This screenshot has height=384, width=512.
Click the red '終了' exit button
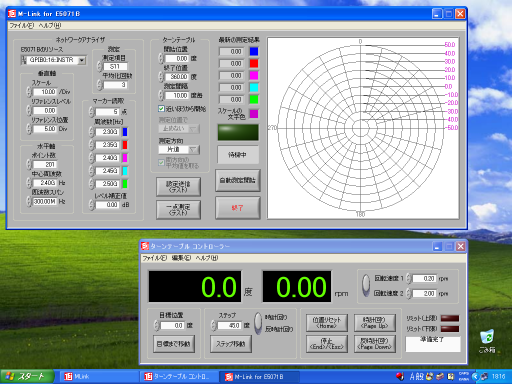[238, 208]
